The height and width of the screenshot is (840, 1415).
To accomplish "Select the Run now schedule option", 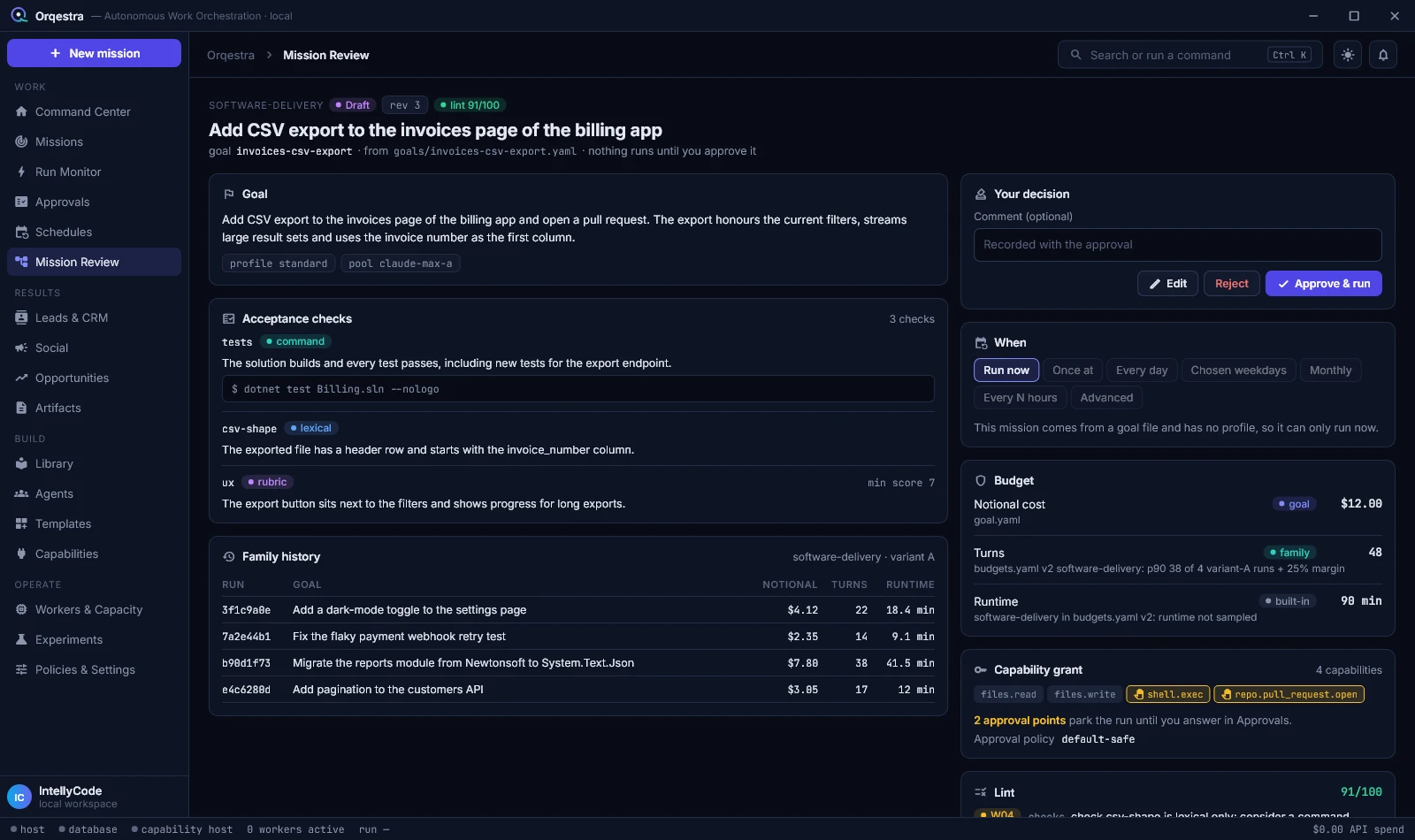I will [x=1006, y=370].
